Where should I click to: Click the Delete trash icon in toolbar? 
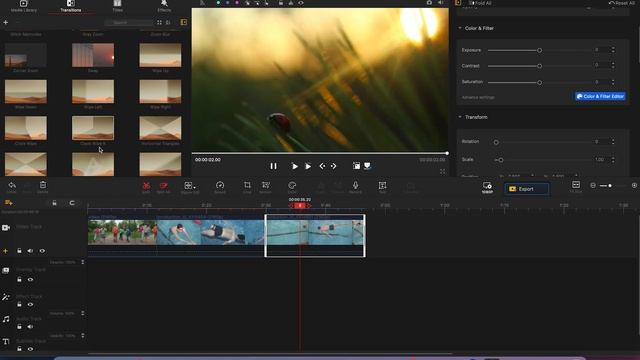click(43, 185)
